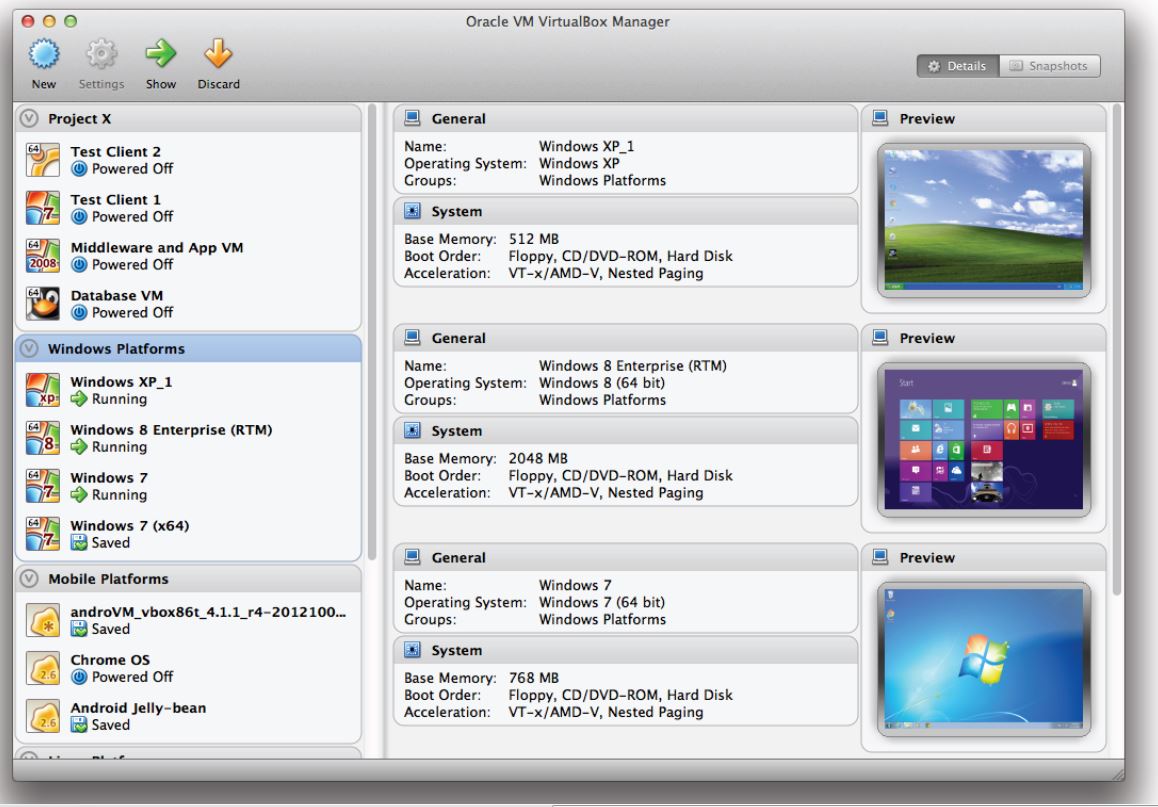Click the Windows Platforms group header
1158x807 pixels.
[188, 348]
